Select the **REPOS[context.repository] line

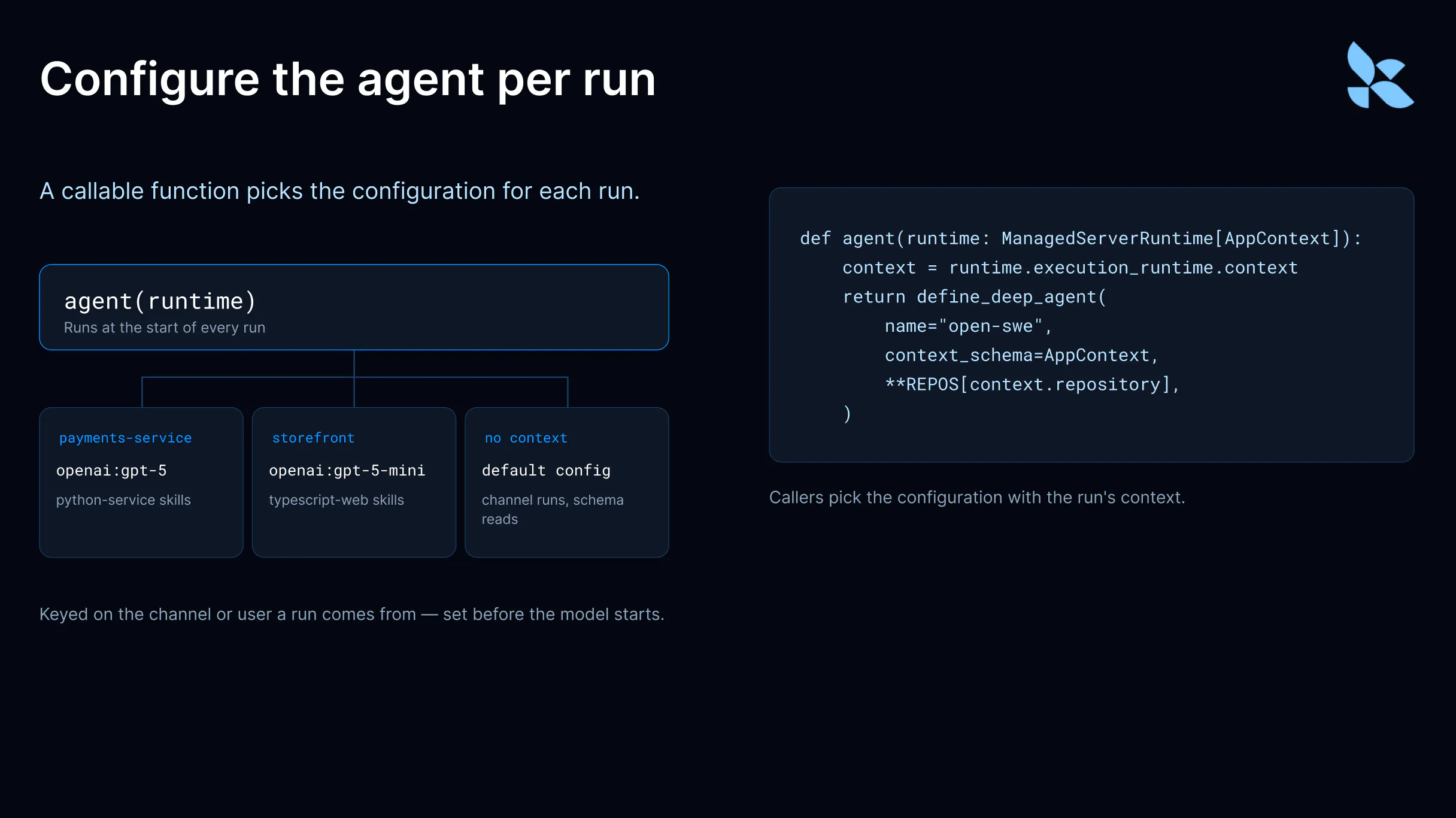[x=1032, y=384]
